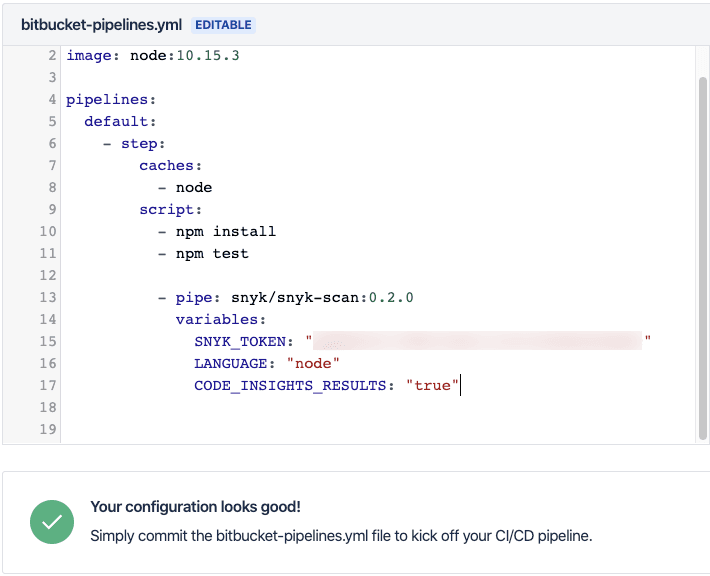Click line number 13 in gutter
The height and width of the screenshot is (576, 710).
[x=48, y=298]
